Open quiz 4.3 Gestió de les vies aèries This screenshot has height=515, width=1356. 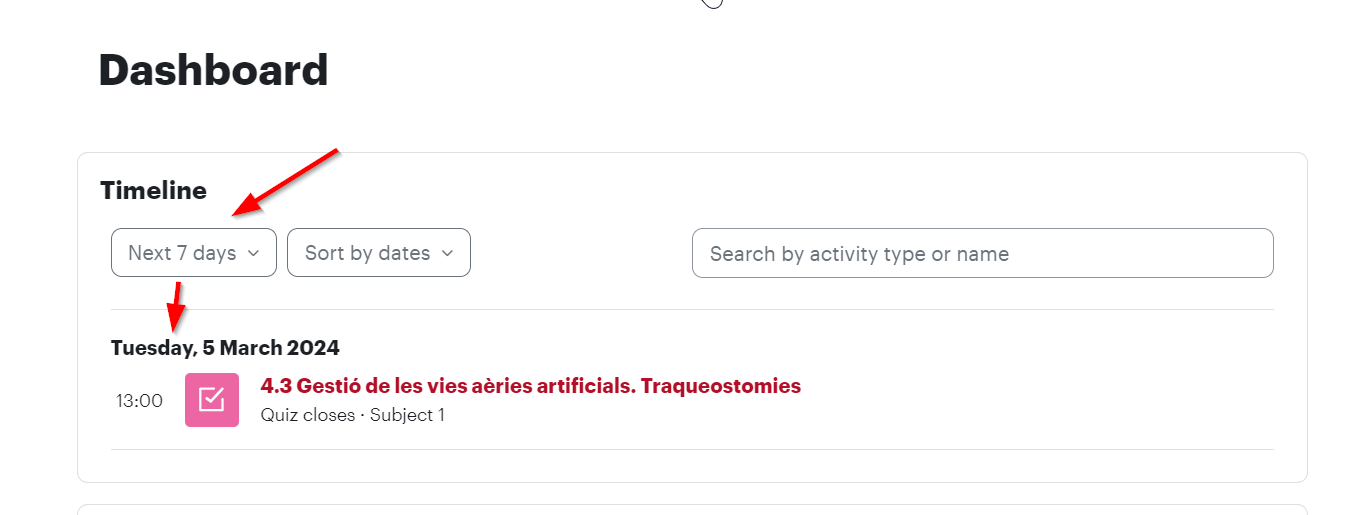(531, 386)
